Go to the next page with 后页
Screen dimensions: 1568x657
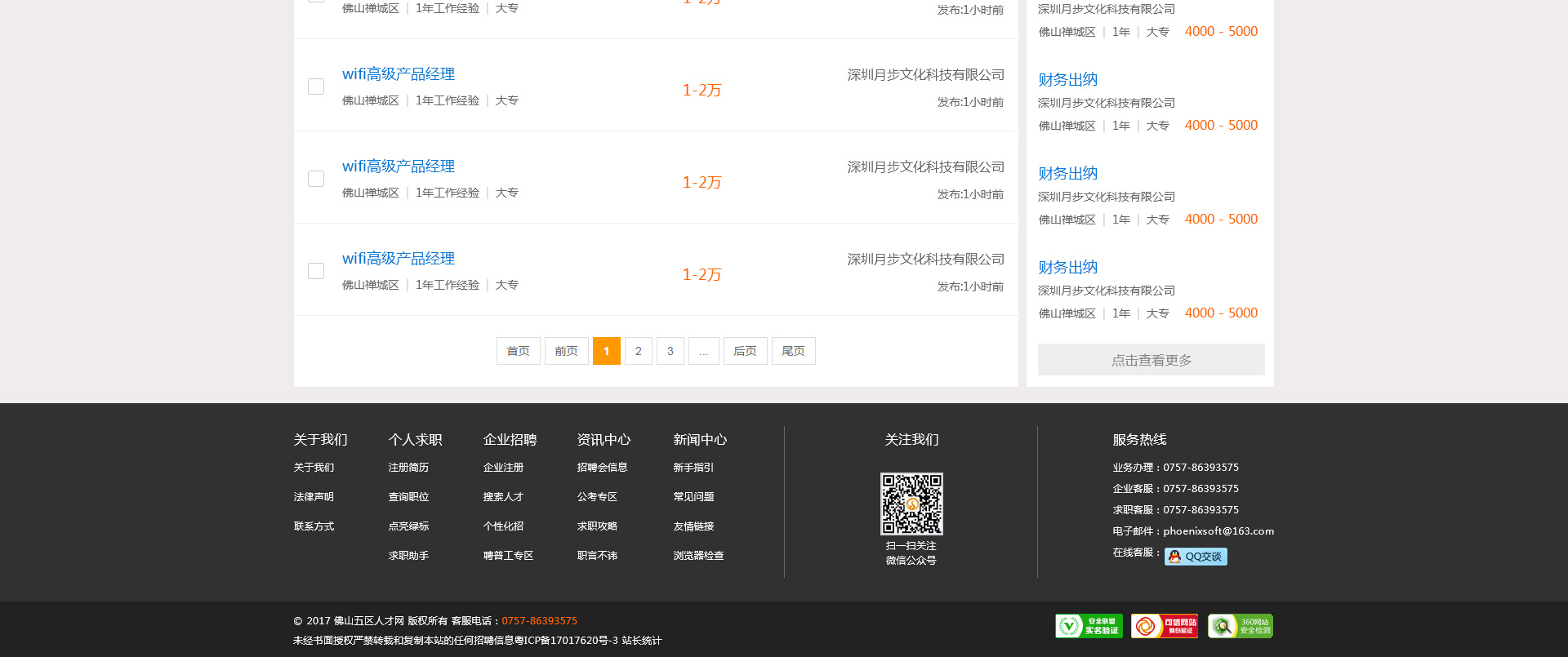[745, 351]
